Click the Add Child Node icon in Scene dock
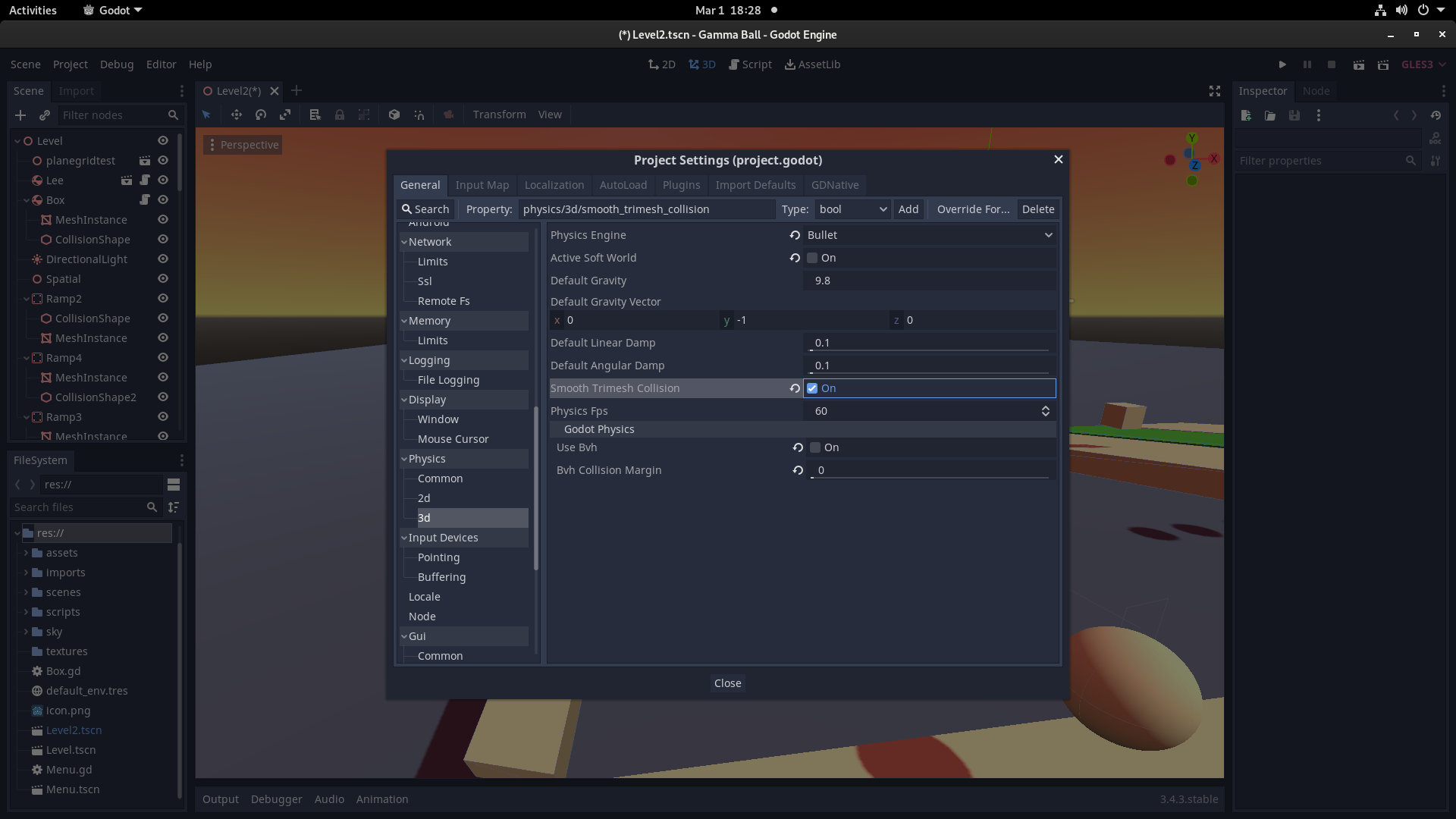 pos(20,115)
